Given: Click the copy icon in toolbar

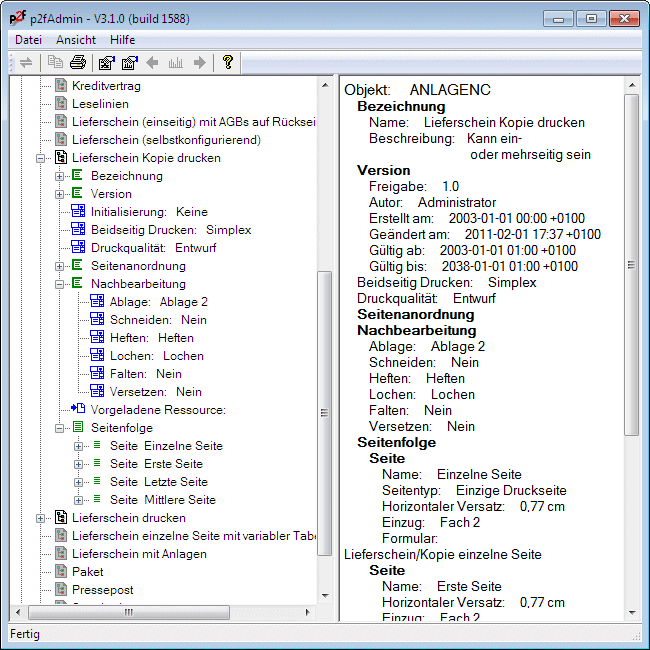Looking at the screenshot, I should coord(55,63).
